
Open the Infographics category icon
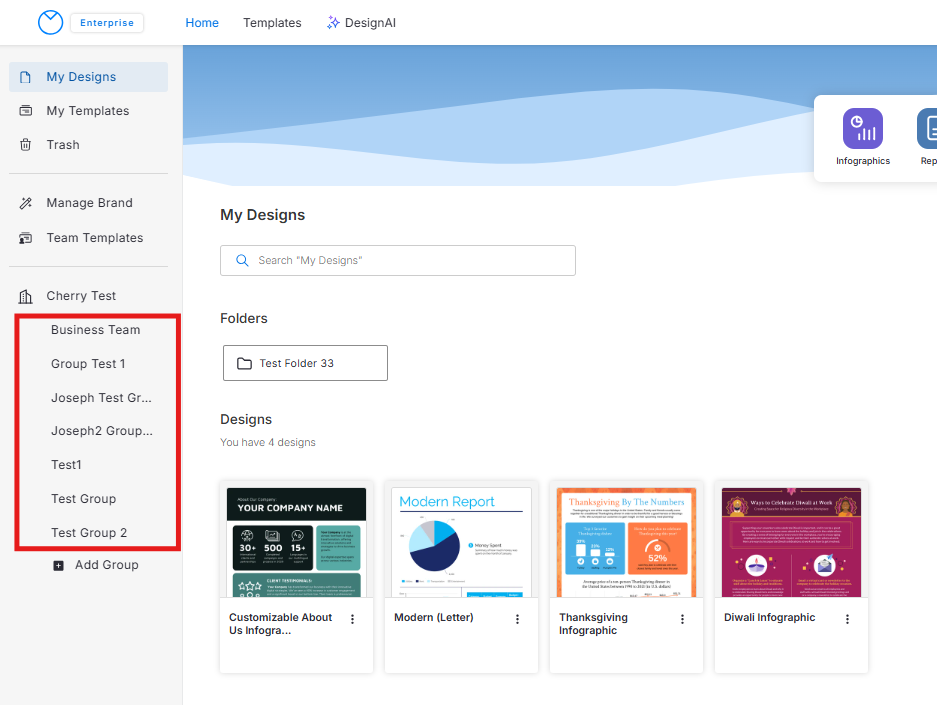tap(862, 129)
